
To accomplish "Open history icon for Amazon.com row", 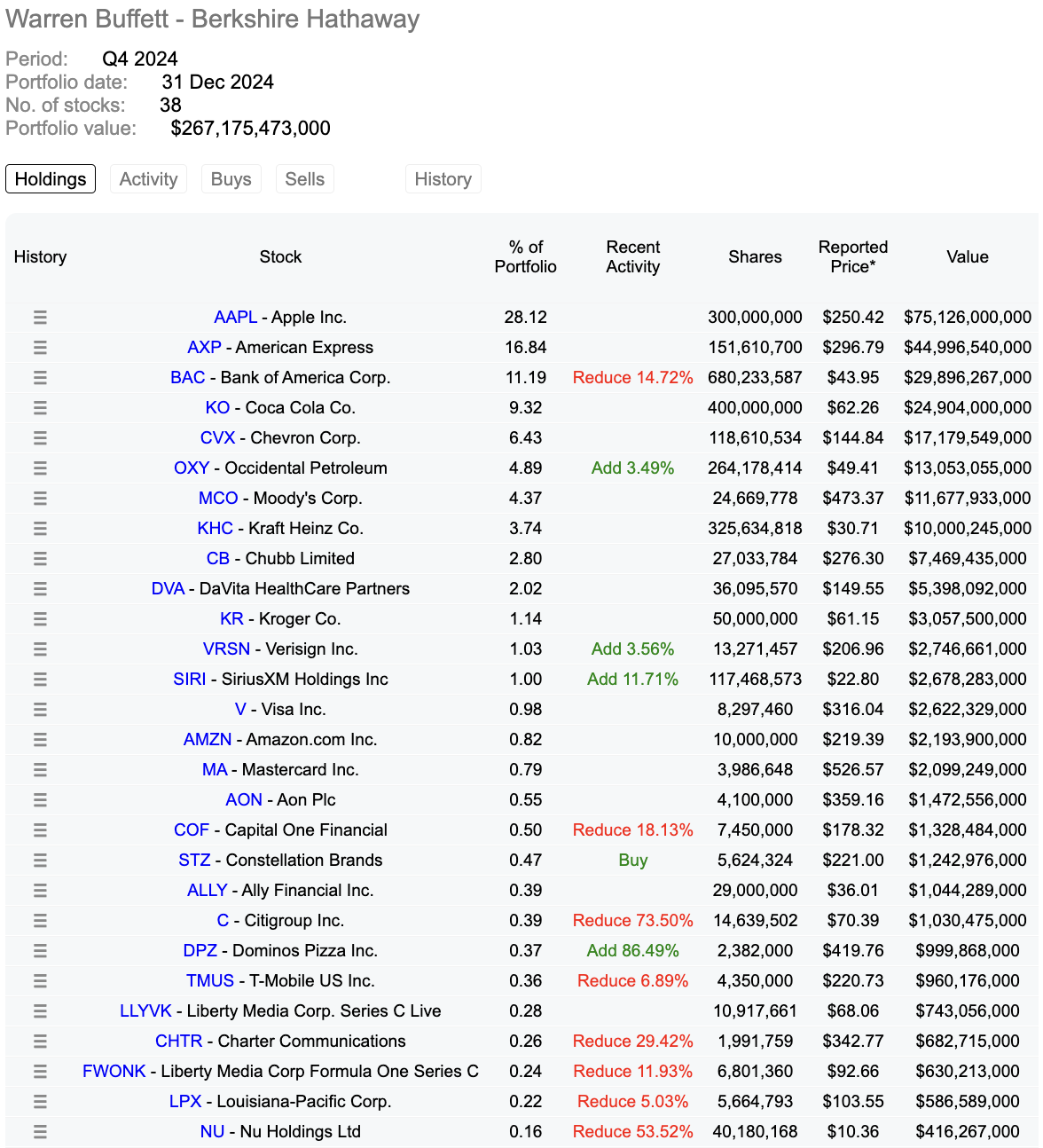I will (x=40, y=739).
